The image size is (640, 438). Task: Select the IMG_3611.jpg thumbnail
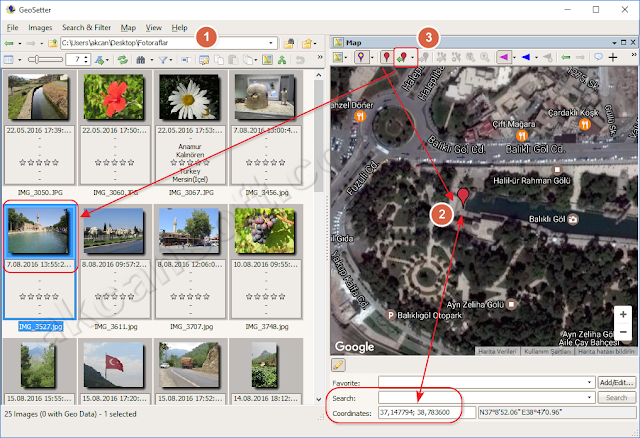114,231
